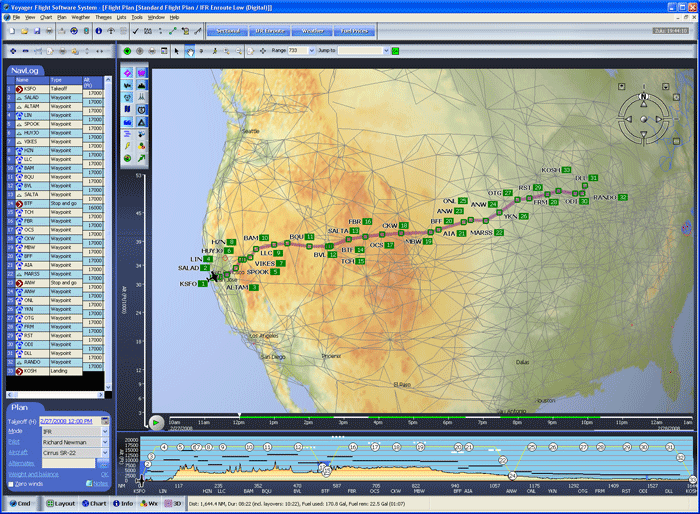This screenshot has height=514, width=700.
Task: Open the Mode IFR dropdown
Action: click(105, 431)
